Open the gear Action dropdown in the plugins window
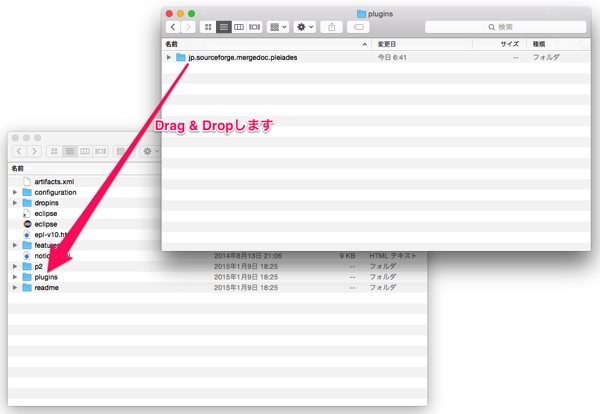Image resolution: width=600 pixels, height=414 pixels. coord(304,27)
